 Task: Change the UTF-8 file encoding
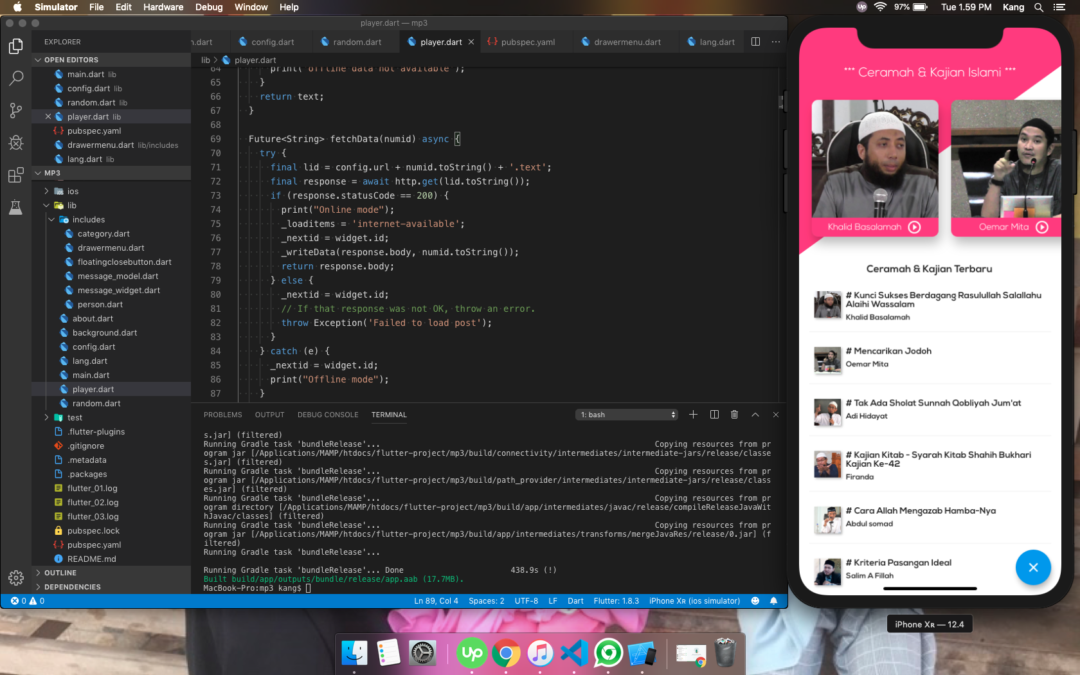coord(526,601)
